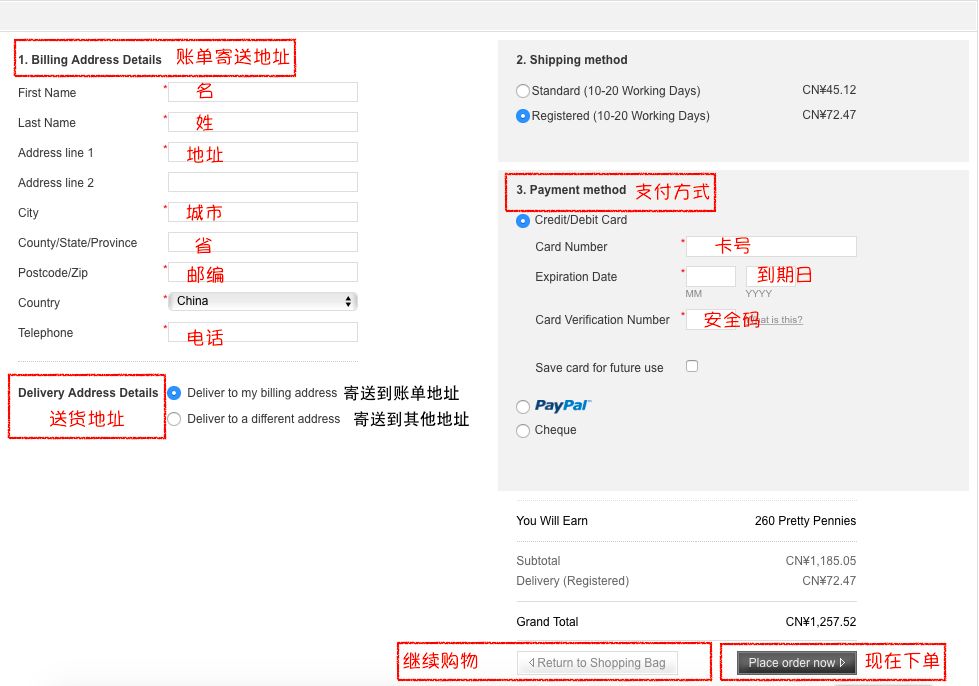Image resolution: width=979 pixels, height=686 pixels.
Task: Choose Credit/Debit Card payment option
Action: 521,221
